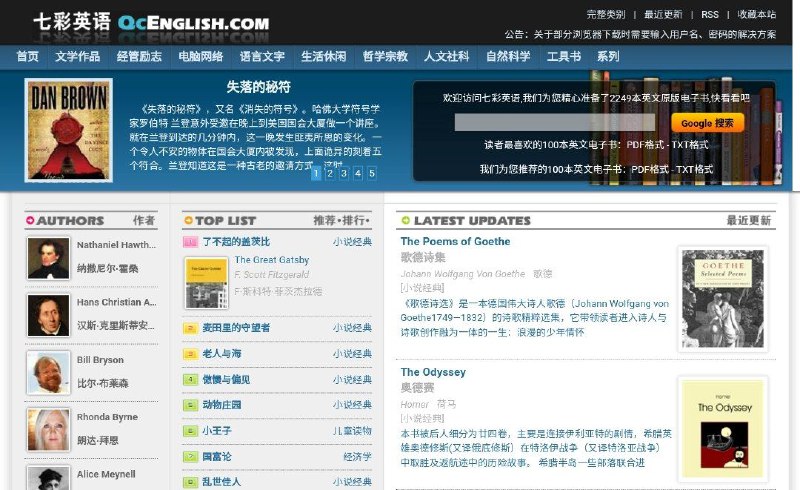Open the 自然科学 nav category
The image size is (800, 490).
508,57
